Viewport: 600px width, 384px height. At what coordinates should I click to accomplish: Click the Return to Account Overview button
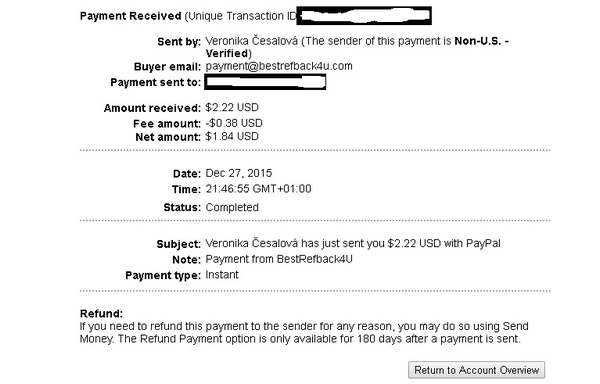[x=476, y=370]
